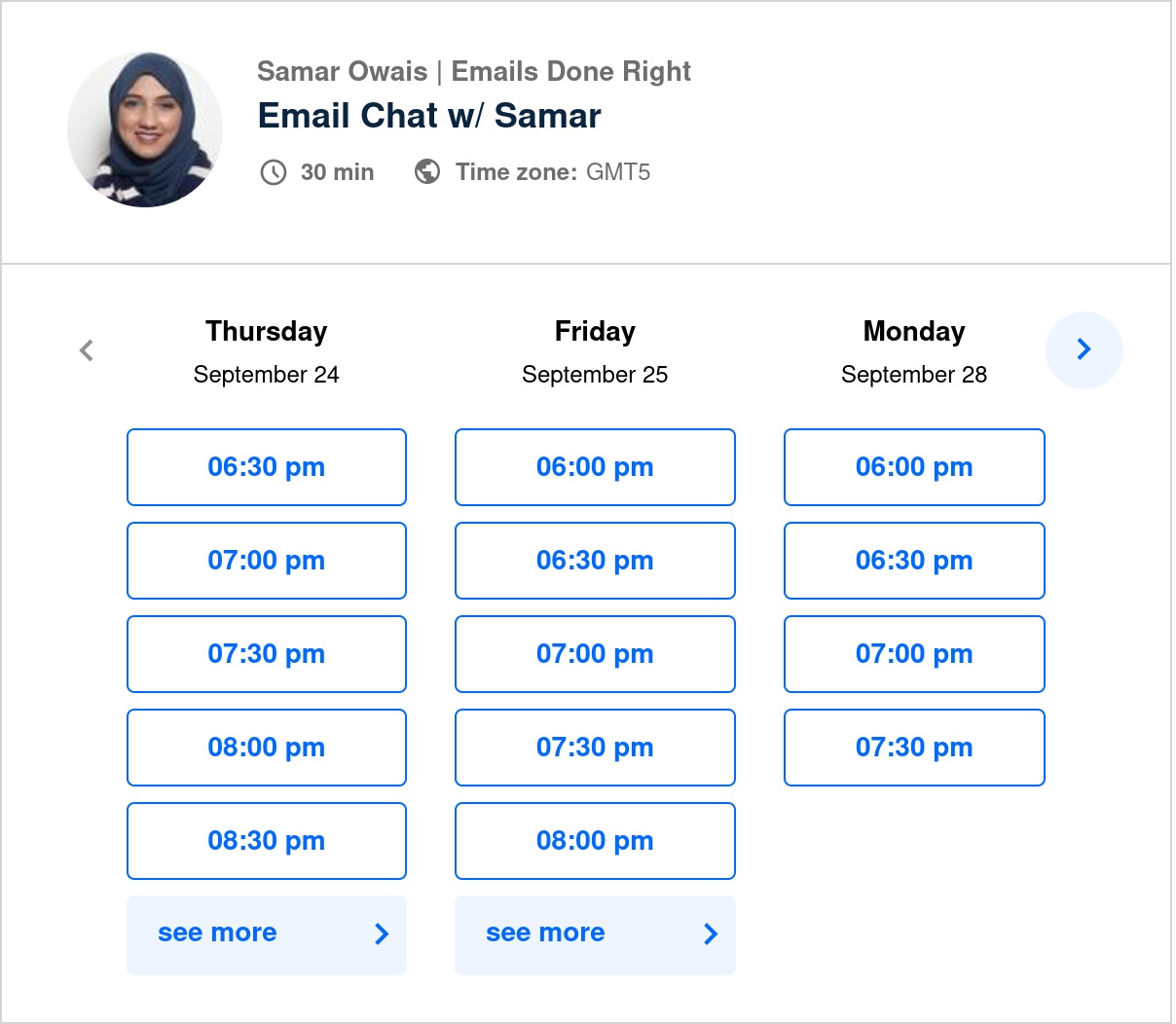Click the clock duration icon
Screen dimensions: 1176x1024
274,172
